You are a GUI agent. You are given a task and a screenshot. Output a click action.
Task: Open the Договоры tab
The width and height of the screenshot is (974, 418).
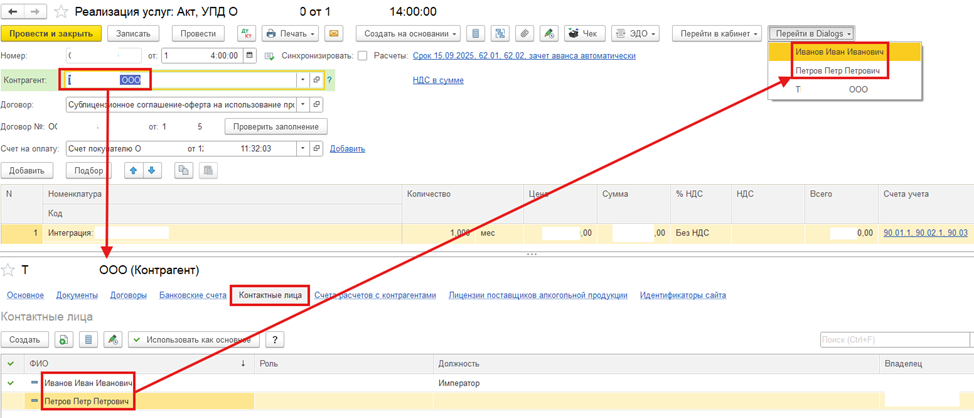click(128, 295)
